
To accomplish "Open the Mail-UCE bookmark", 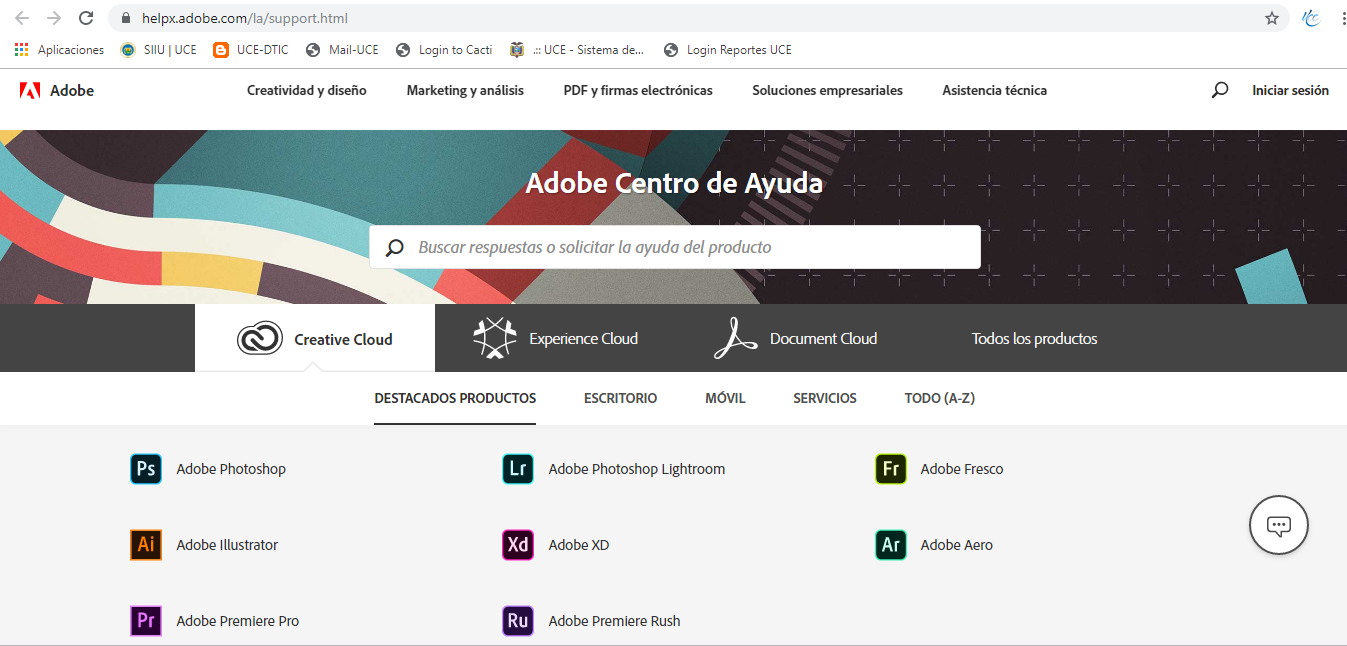I will (342, 49).
